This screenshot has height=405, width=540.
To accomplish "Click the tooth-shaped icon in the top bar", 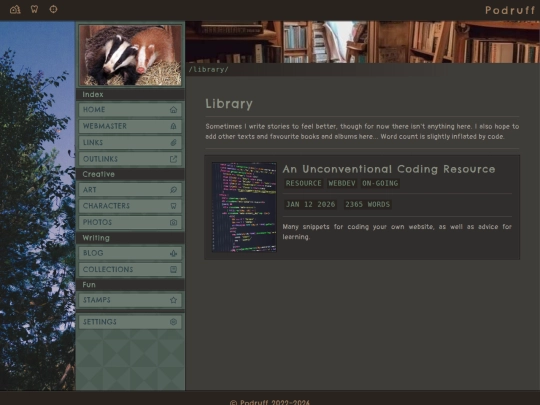I will click(34, 9).
